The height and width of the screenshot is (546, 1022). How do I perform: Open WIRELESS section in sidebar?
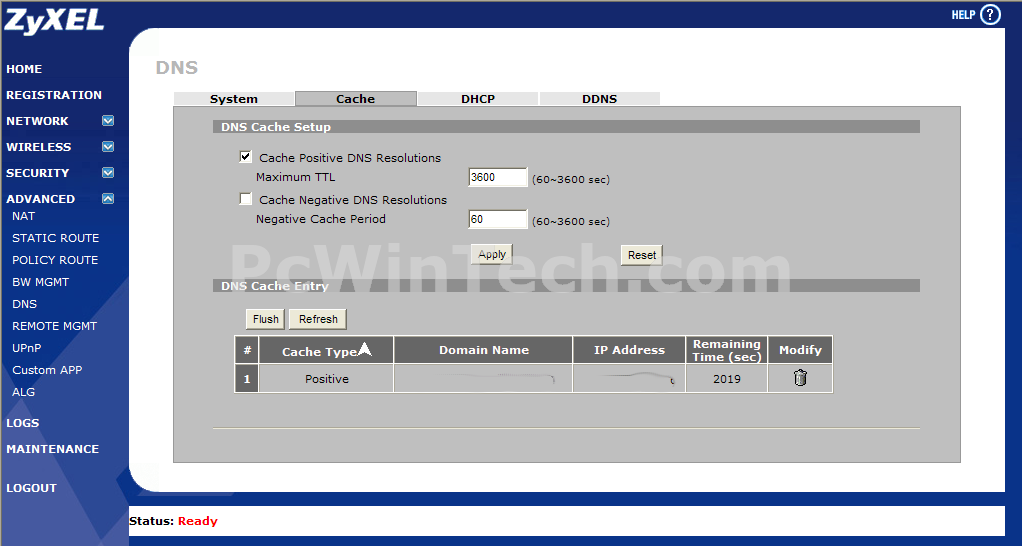[38, 147]
